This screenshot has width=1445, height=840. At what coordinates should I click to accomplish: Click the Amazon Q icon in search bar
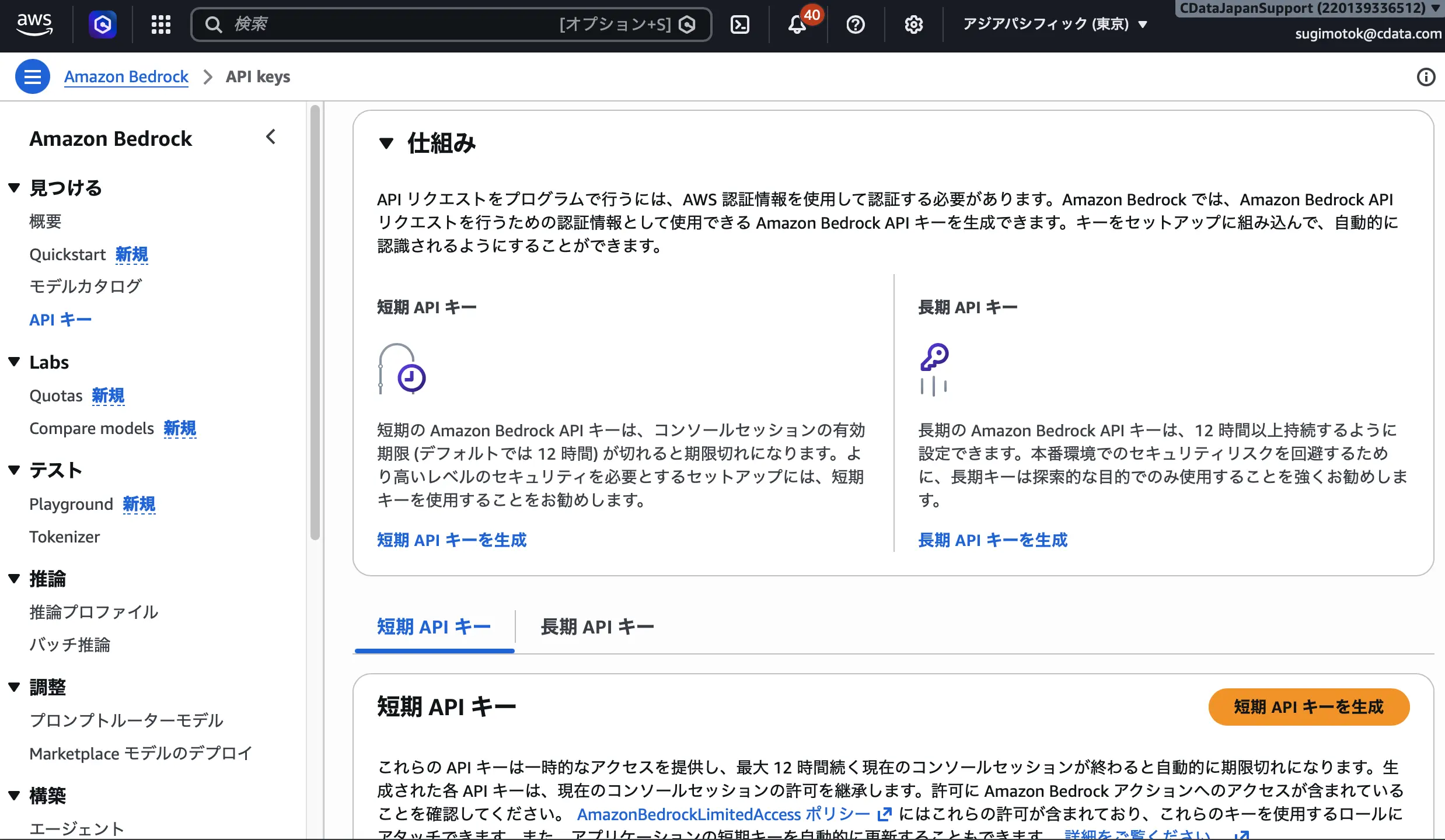tap(687, 24)
